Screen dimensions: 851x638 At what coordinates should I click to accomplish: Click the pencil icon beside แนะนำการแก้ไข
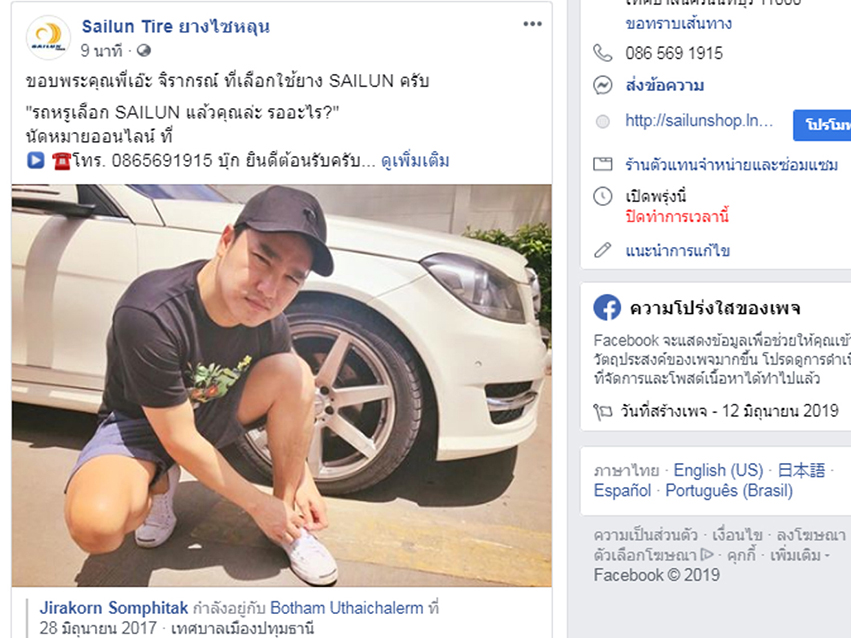coord(602,250)
